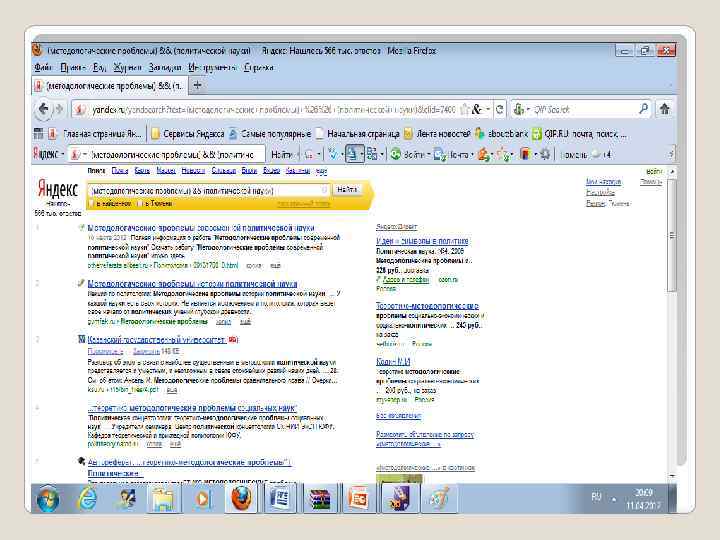Viewport: 720px width, 540px height.
Task: Click the Яндекс.Директ link
Action: (x=396, y=227)
